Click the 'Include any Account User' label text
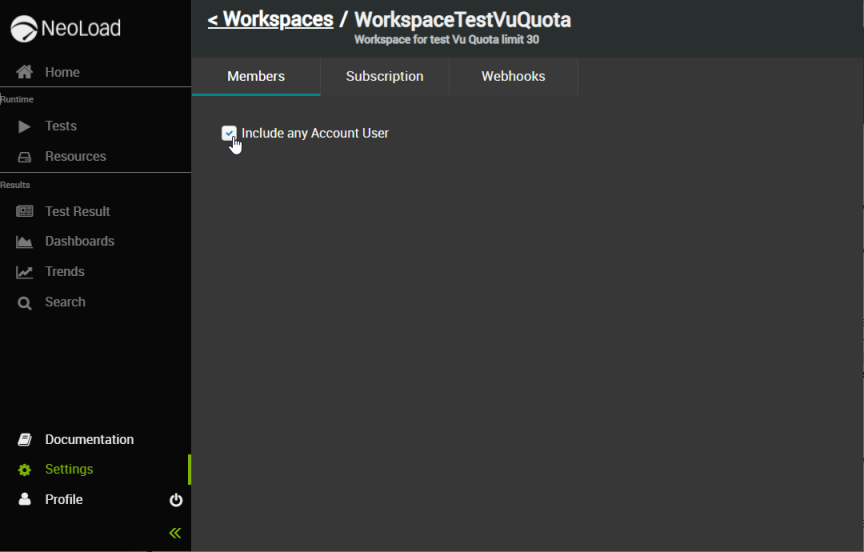This screenshot has width=864, height=552. (315, 133)
